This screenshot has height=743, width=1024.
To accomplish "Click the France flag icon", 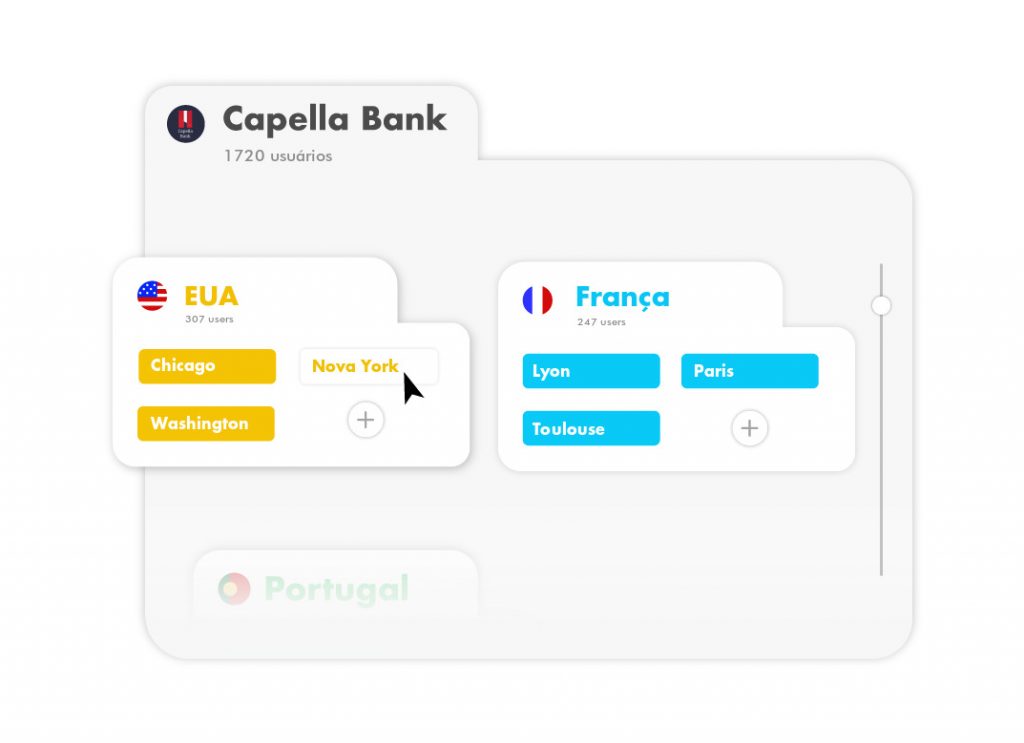I will [x=537, y=300].
